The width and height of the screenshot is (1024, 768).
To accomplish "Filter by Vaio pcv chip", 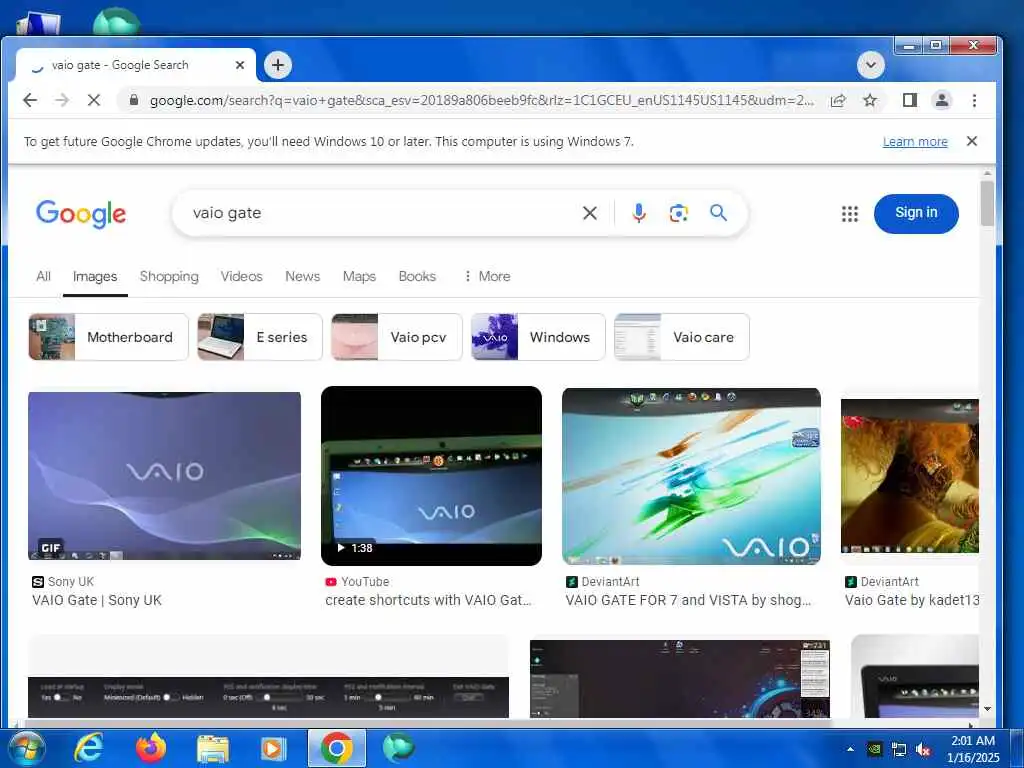I will [x=397, y=337].
